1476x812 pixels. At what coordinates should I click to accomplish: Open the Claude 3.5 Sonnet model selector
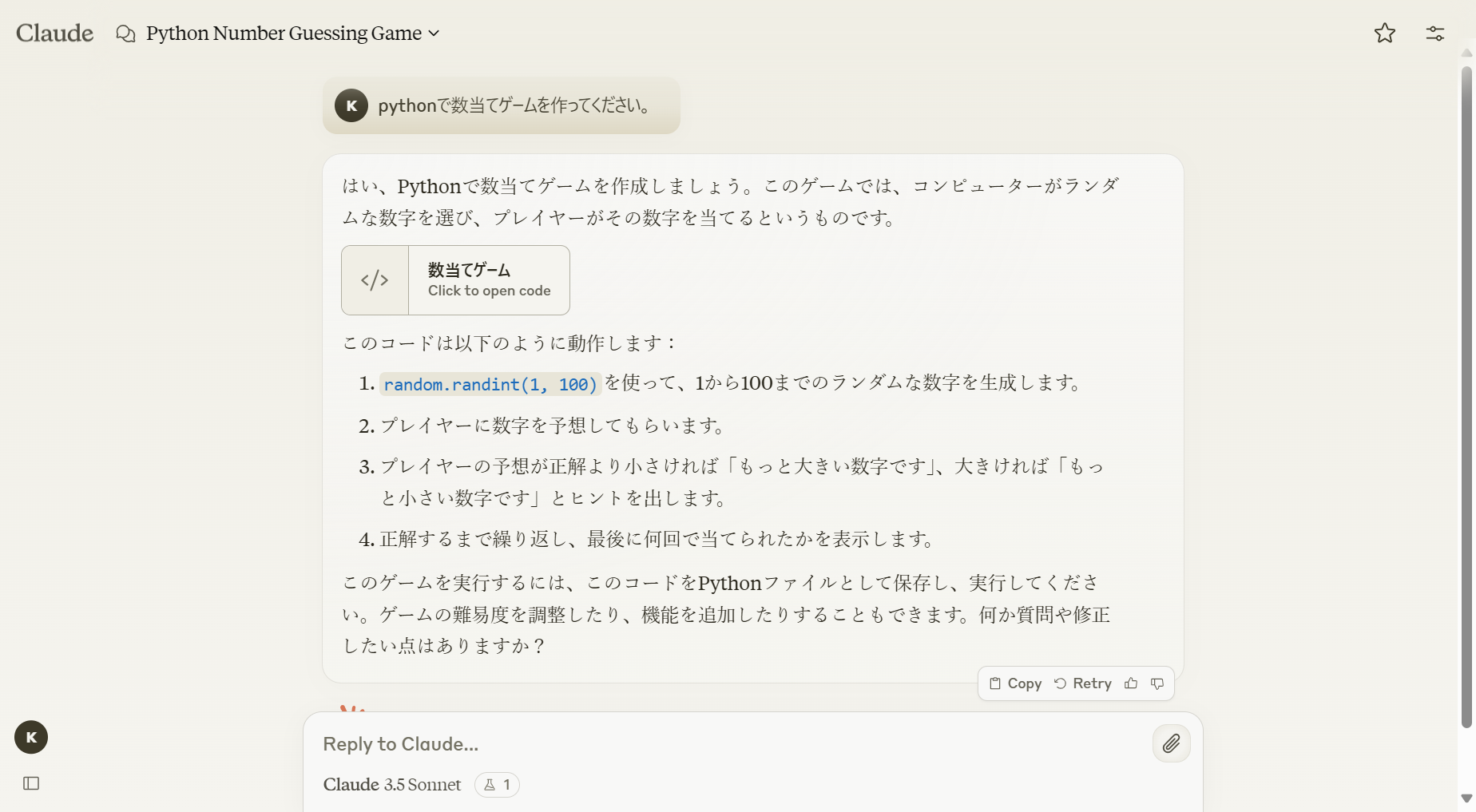click(x=391, y=785)
